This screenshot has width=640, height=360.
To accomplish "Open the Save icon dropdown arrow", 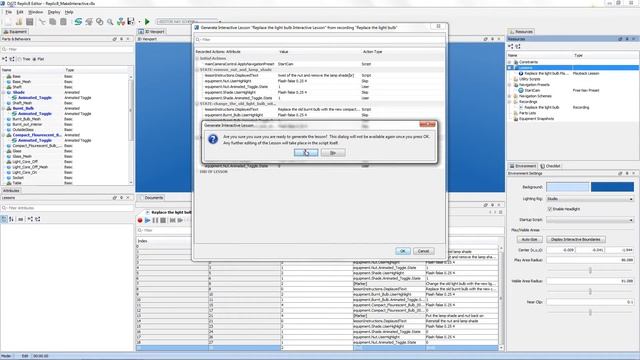I will click(x=139, y=22).
